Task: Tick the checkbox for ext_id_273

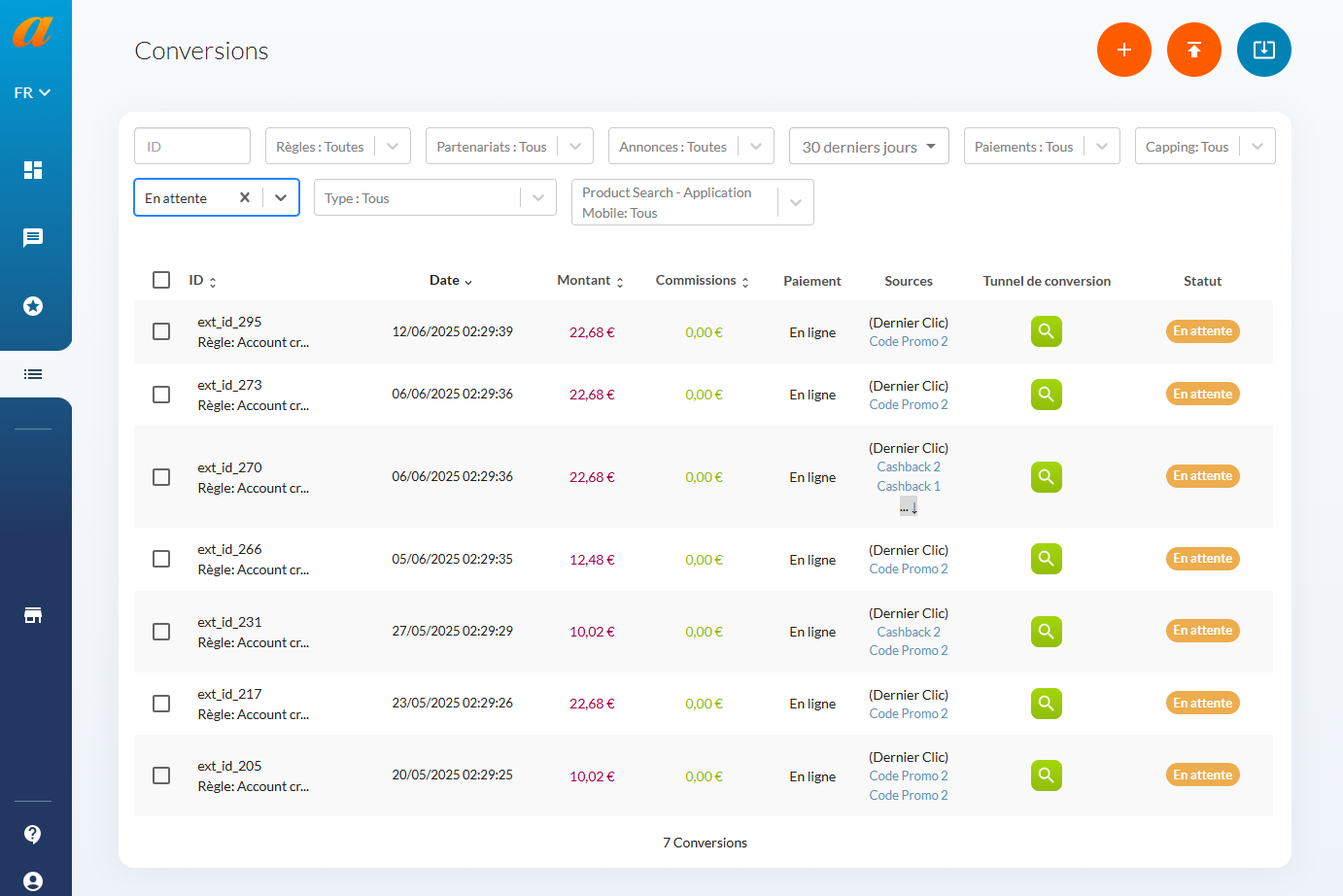Action: pyautogui.click(x=161, y=395)
